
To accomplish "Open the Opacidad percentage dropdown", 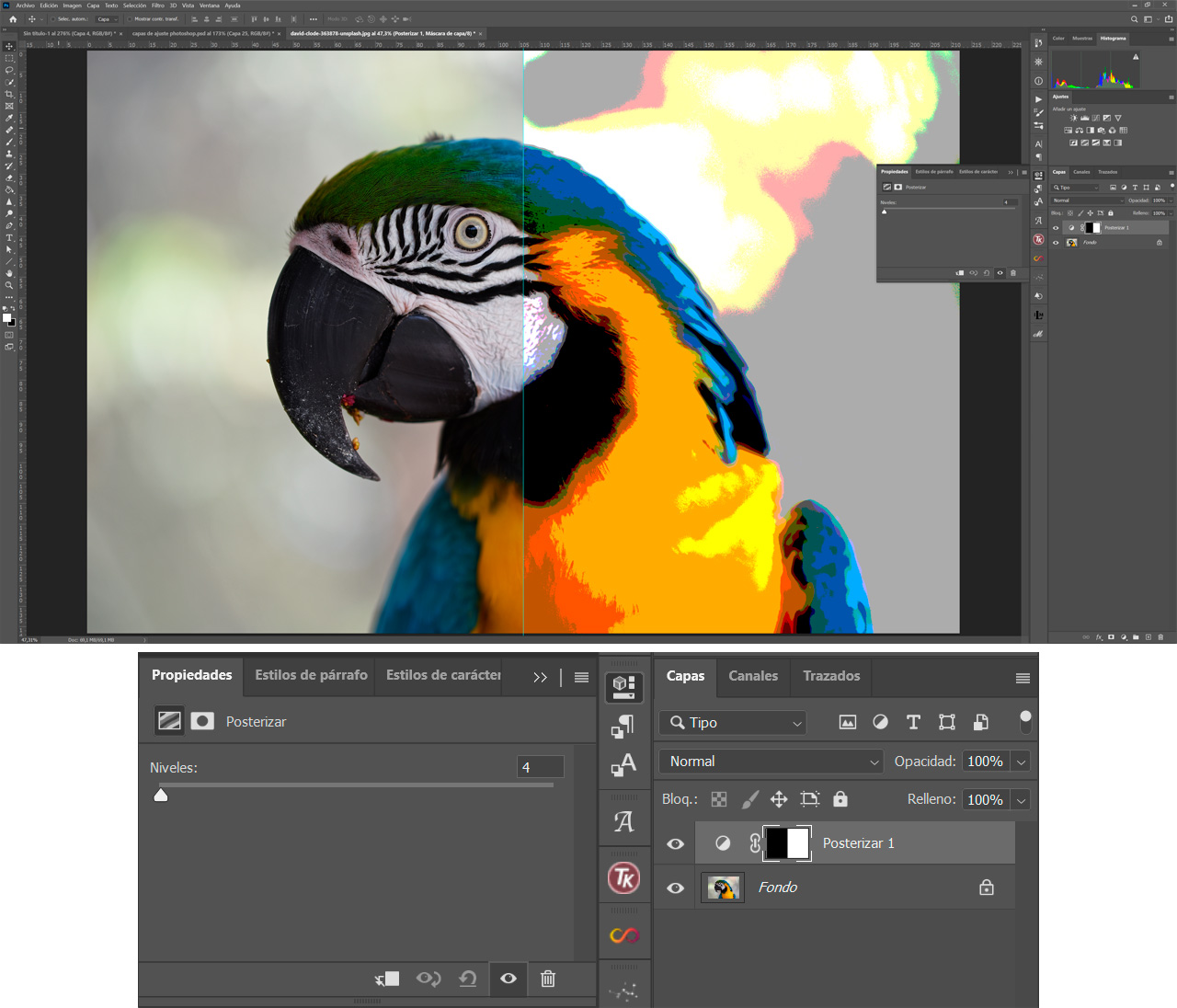I will 1021,761.
